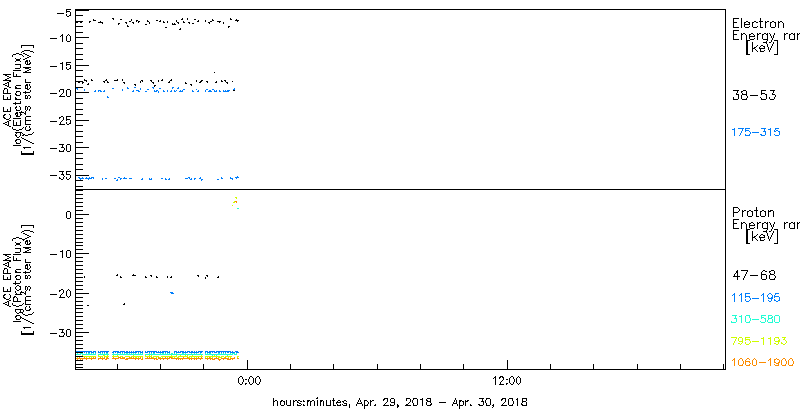This screenshot has height=410, width=800.
Task: Click the 310-580 proton energy legend label
Action: [x=756, y=320]
